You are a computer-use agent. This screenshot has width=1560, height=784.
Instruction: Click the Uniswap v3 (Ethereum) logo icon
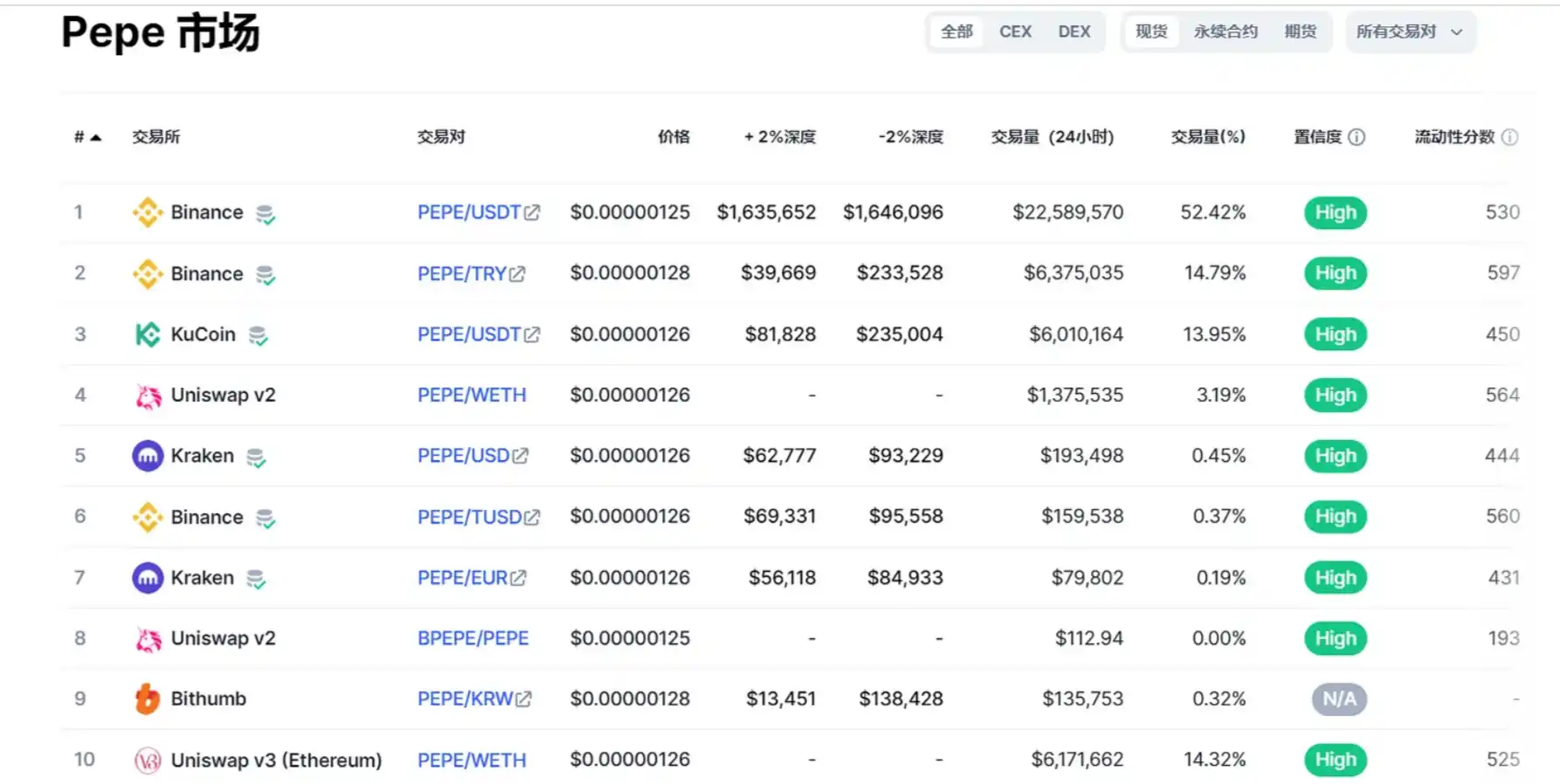point(148,760)
